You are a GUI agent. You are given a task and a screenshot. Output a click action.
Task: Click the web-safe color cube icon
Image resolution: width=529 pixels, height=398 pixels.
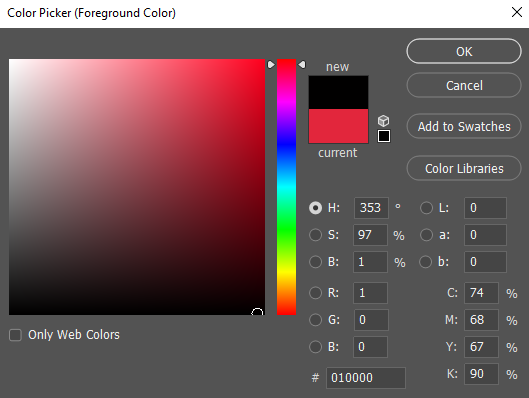point(384,120)
